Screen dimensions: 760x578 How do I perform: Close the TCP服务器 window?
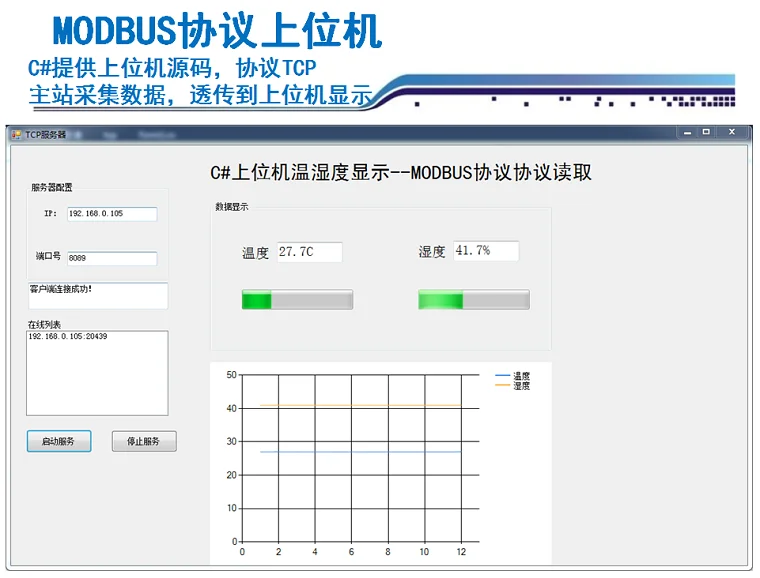pos(732,132)
